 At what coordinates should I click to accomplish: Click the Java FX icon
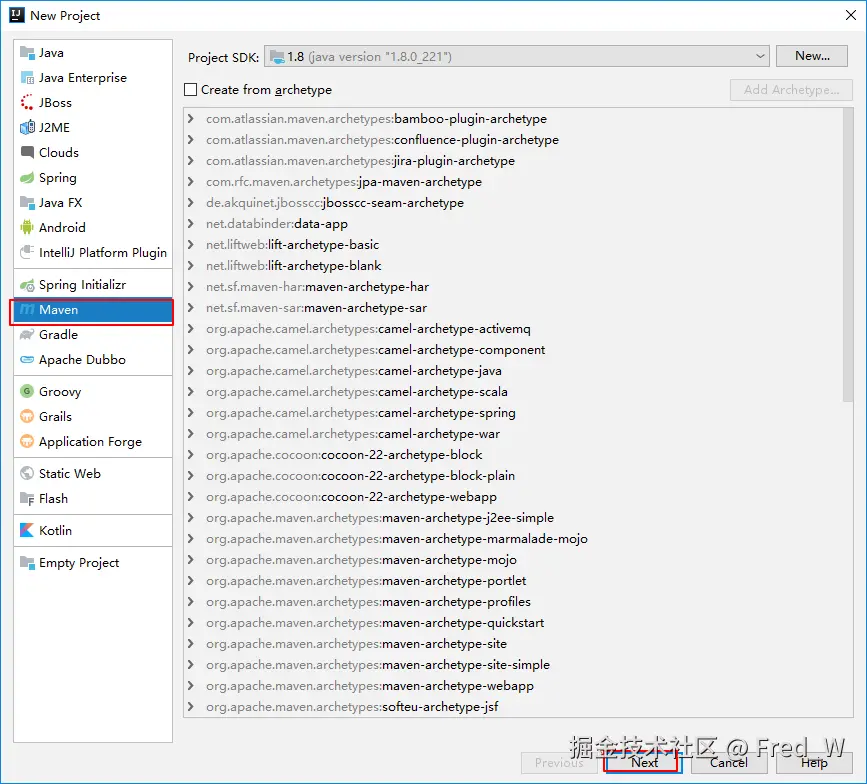click(27, 202)
